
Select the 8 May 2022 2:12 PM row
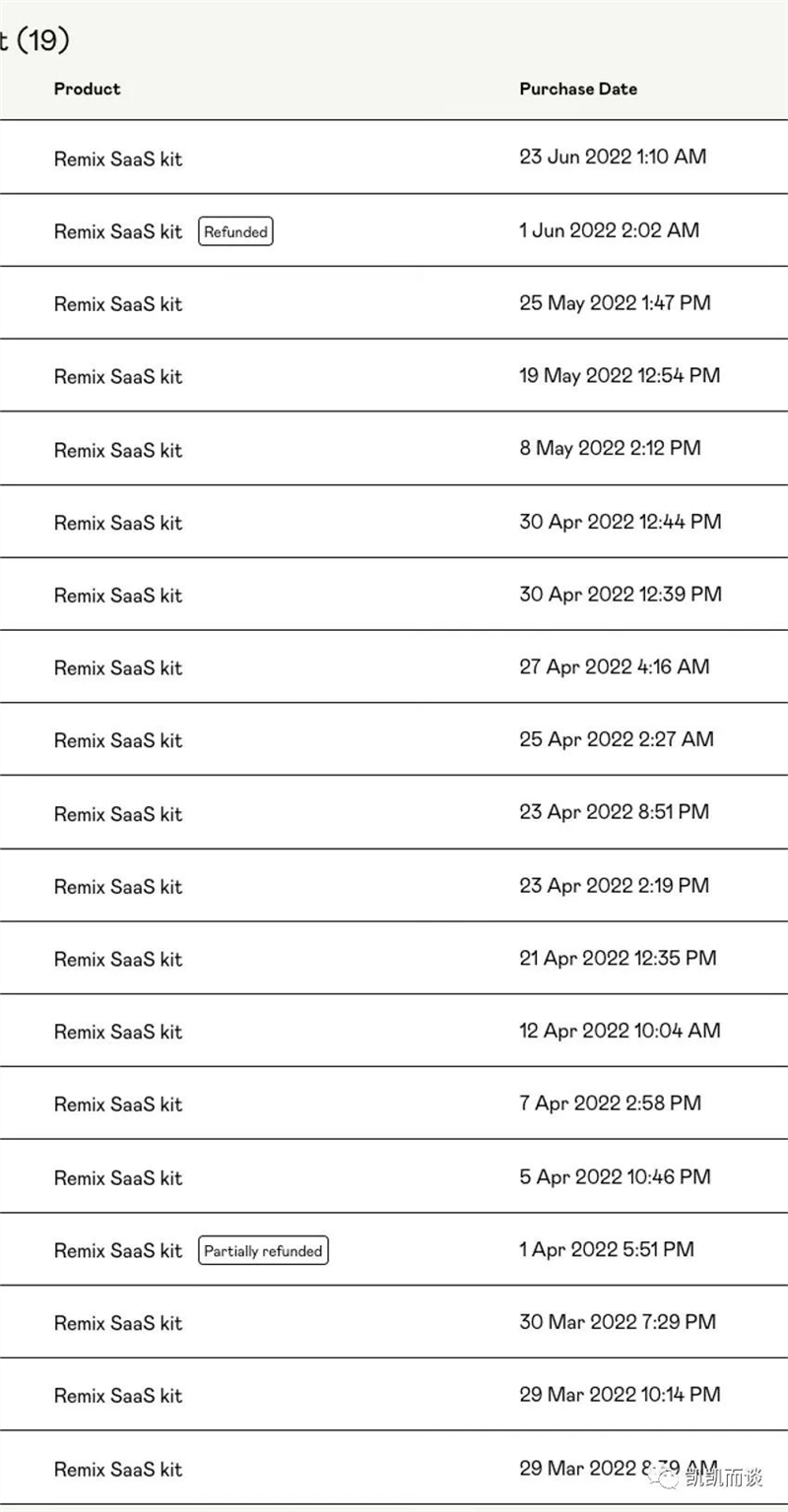pyautogui.click(x=394, y=449)
